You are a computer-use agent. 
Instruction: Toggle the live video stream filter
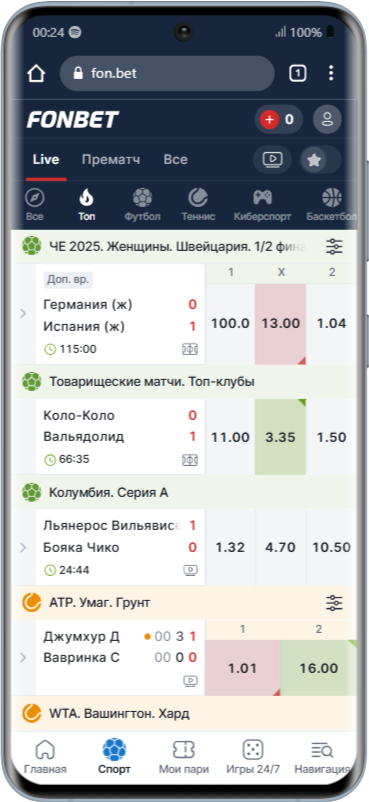tap(272, 160)
